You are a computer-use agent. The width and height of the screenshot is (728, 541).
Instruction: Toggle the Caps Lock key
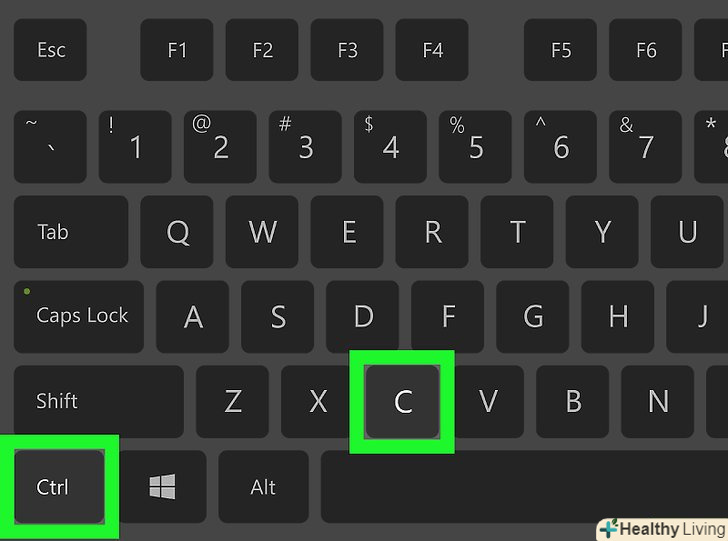pyautogui.click(x=79, y=317)
